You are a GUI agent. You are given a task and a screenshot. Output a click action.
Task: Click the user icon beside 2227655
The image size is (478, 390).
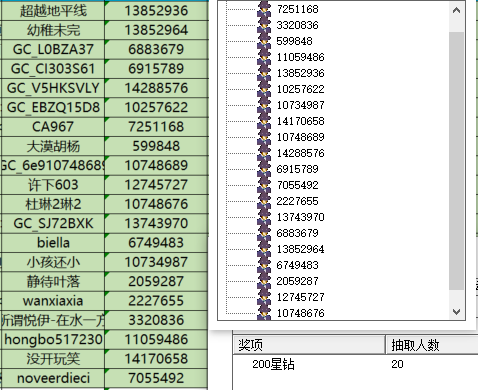click(x=264, y=201)
